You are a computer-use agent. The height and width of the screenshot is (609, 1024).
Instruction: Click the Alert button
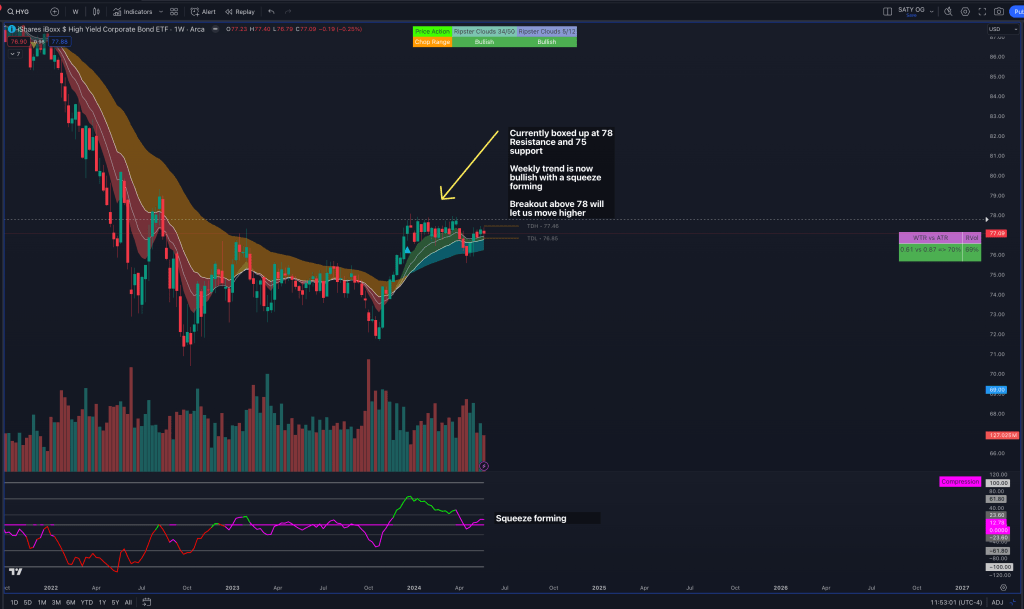coord(203,12)
